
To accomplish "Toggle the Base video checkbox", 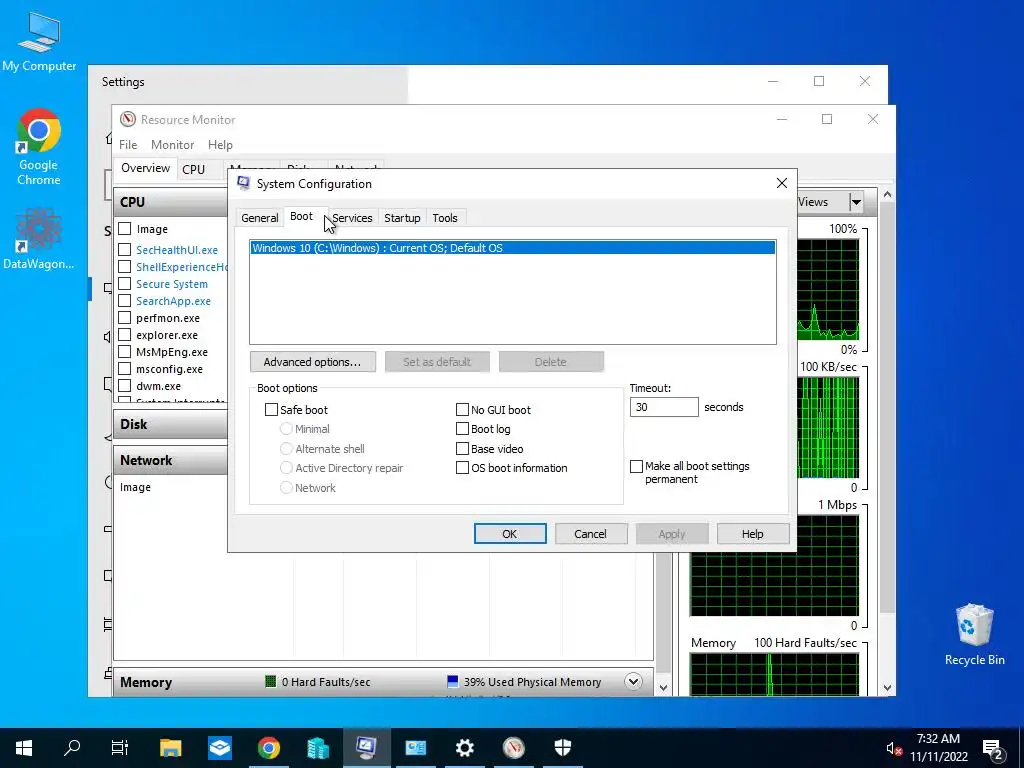I will coord(462,449).
